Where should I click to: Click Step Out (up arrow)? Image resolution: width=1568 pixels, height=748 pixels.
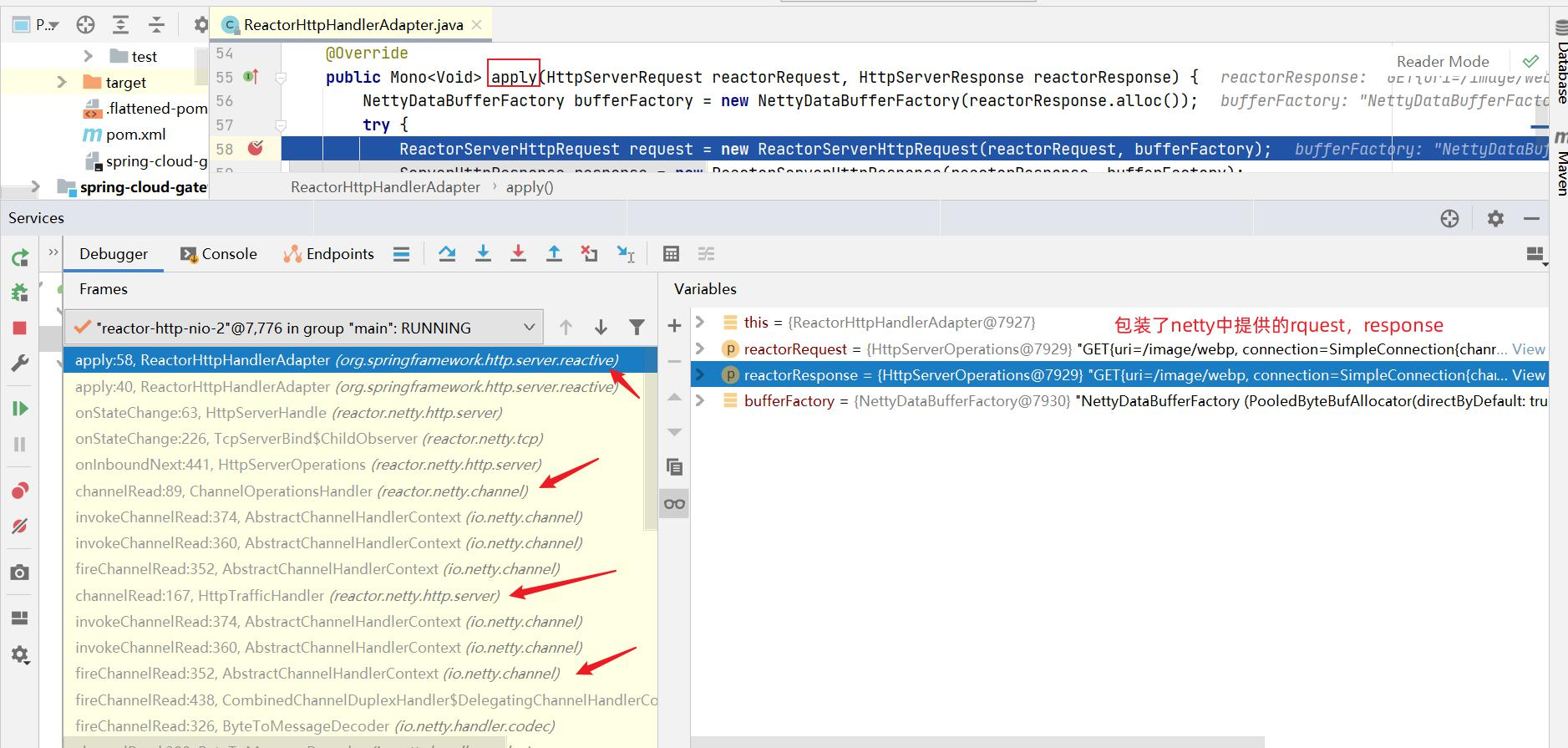coord(554,254)
